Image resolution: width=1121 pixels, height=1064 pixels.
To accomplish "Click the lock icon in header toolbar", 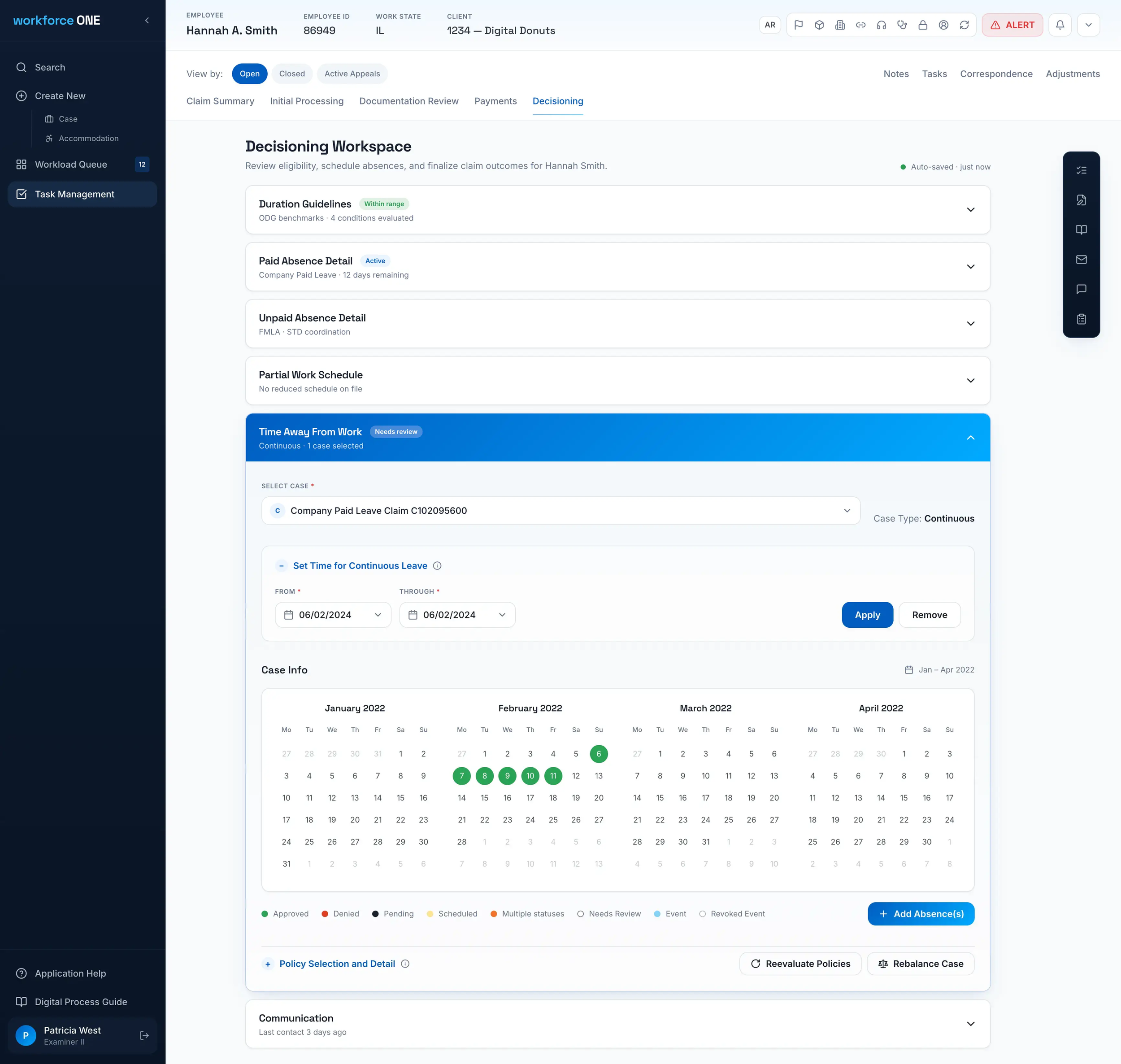I will (922, 25).
